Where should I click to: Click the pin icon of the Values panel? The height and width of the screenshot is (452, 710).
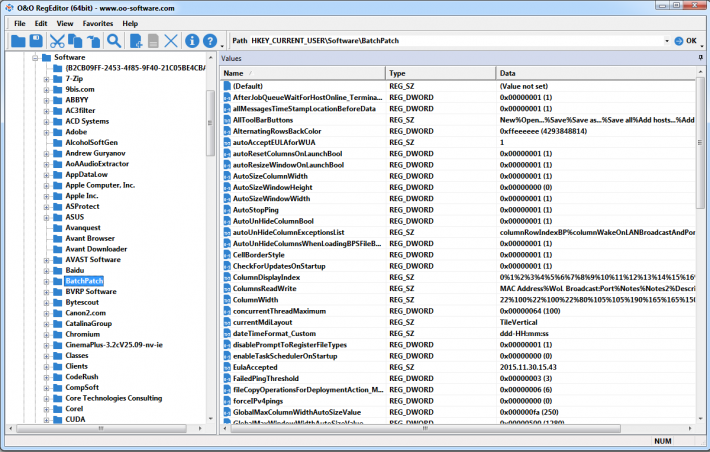click(700, 58)
